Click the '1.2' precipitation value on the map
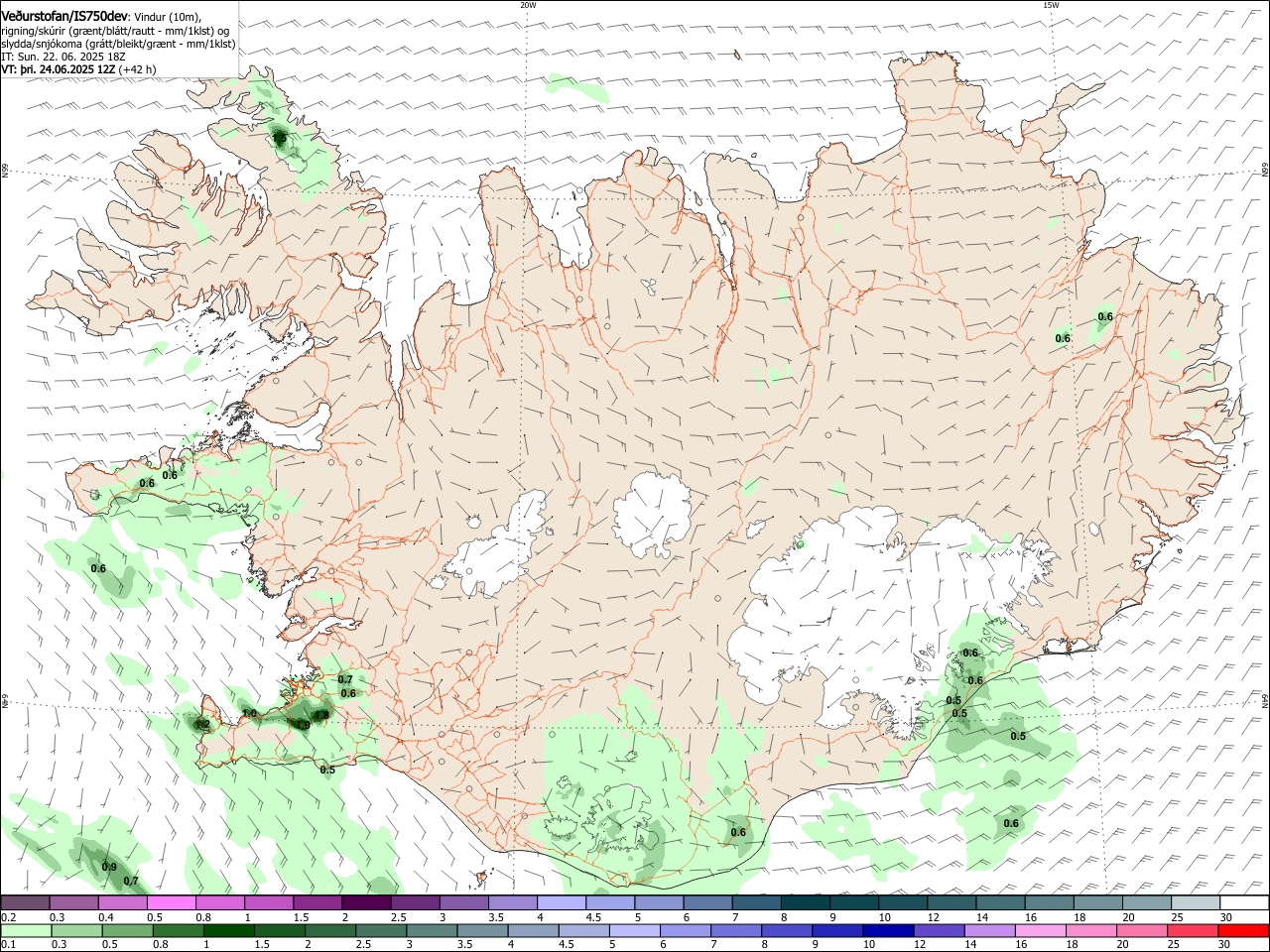 pos(203,724)
